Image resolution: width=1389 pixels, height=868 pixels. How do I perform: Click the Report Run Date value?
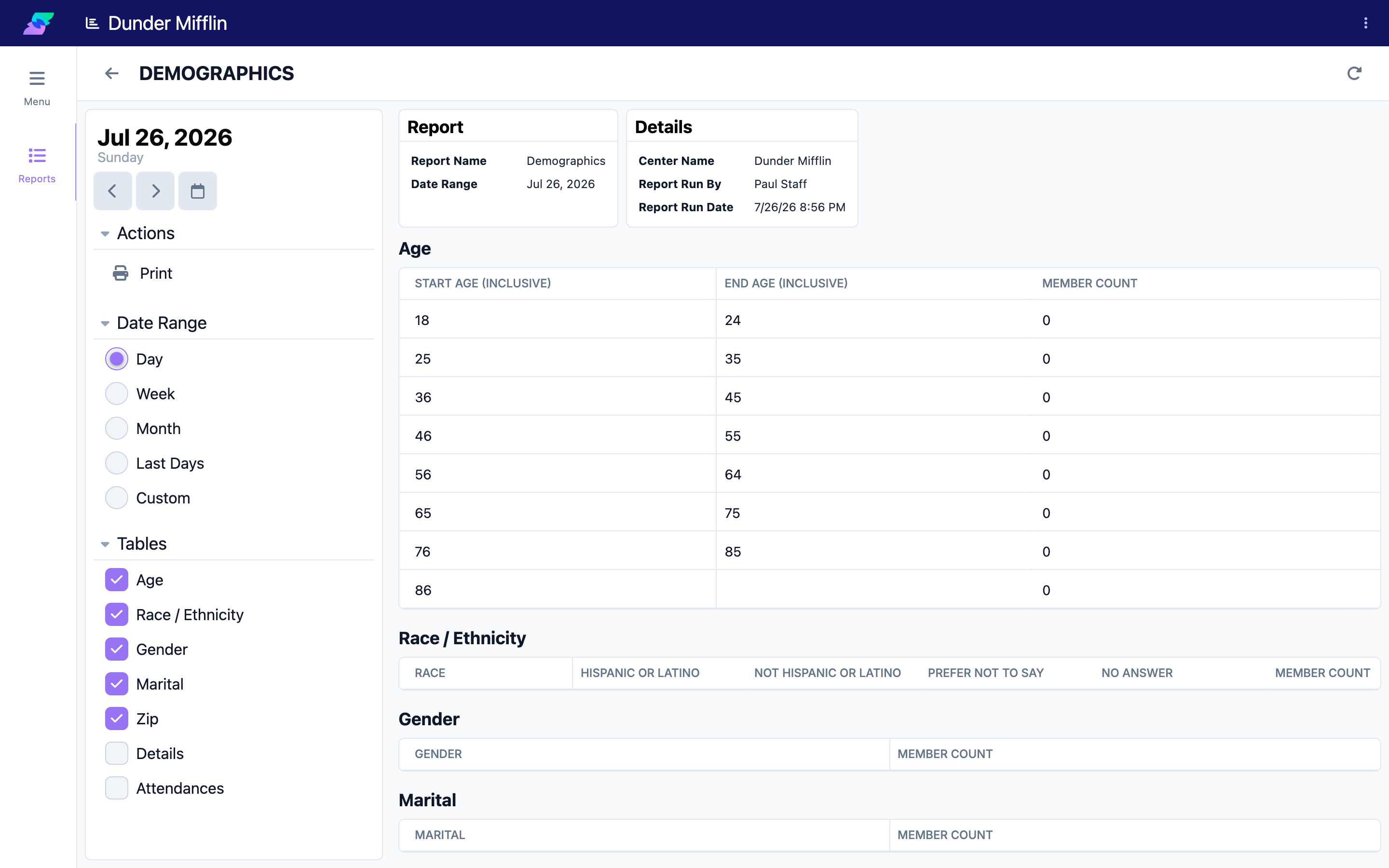(800, 207)
